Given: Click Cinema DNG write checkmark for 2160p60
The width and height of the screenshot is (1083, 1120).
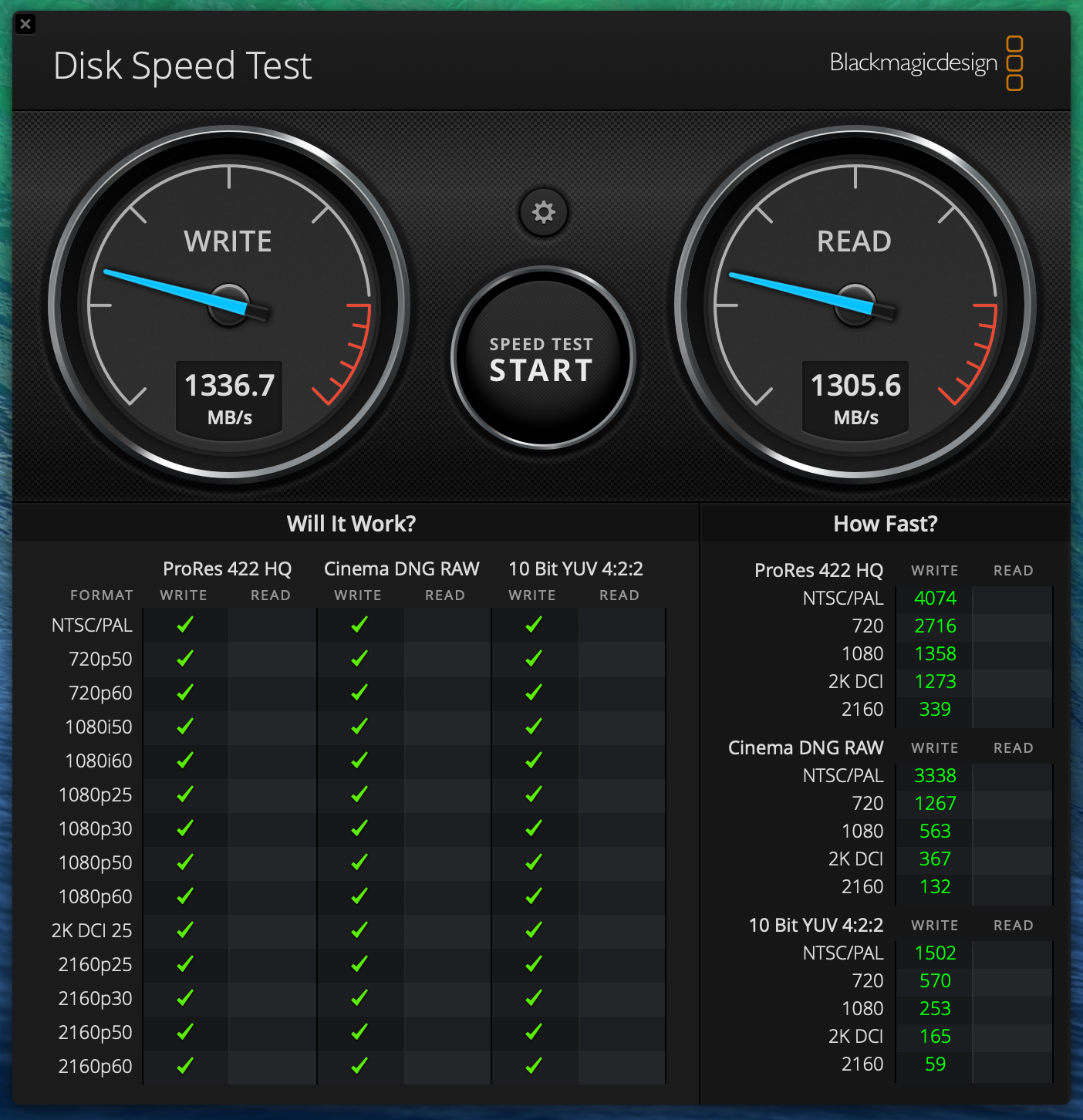Looking at the screenshot, I should pyautogui.click(x=359, y=1065).
